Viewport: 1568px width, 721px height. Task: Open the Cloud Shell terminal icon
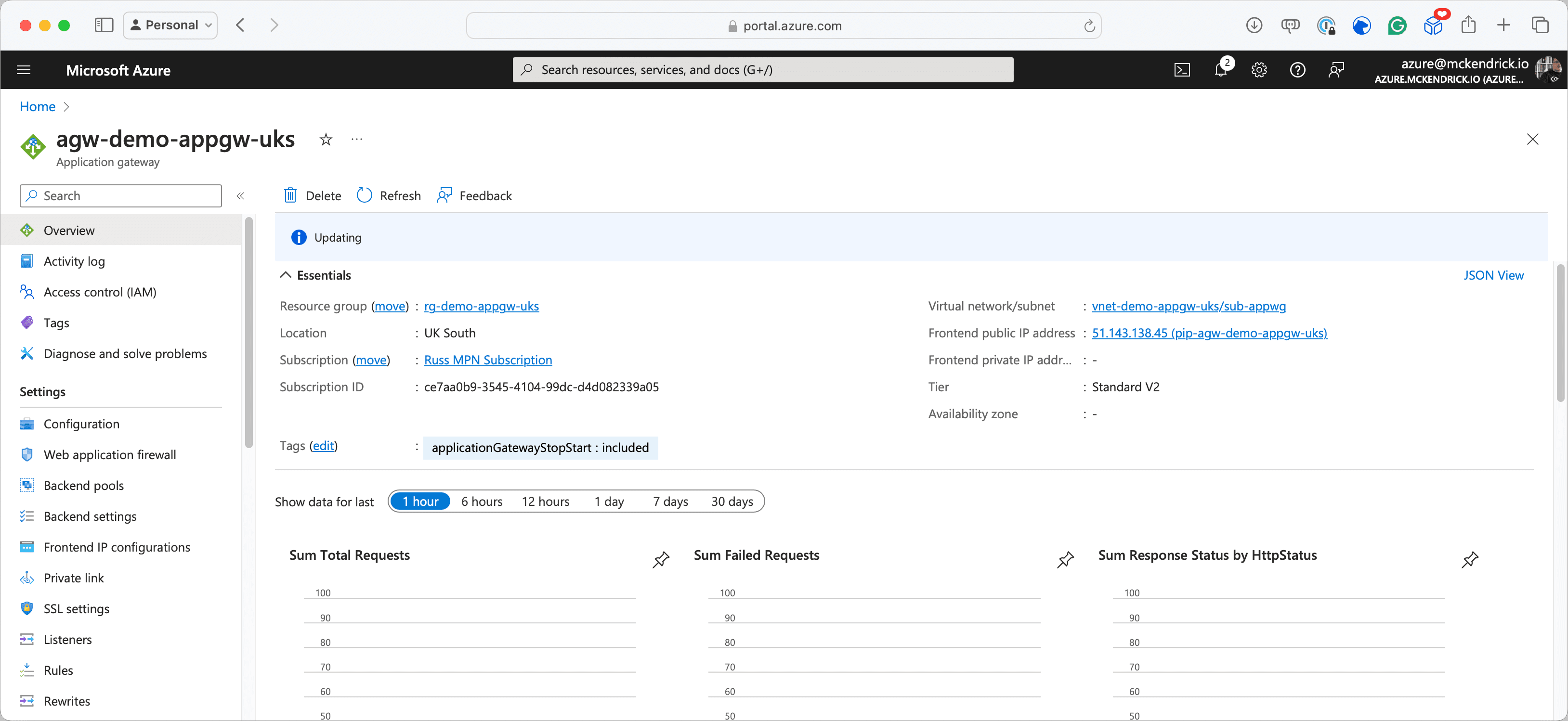pyautogui.click(x=1181, y=70)
